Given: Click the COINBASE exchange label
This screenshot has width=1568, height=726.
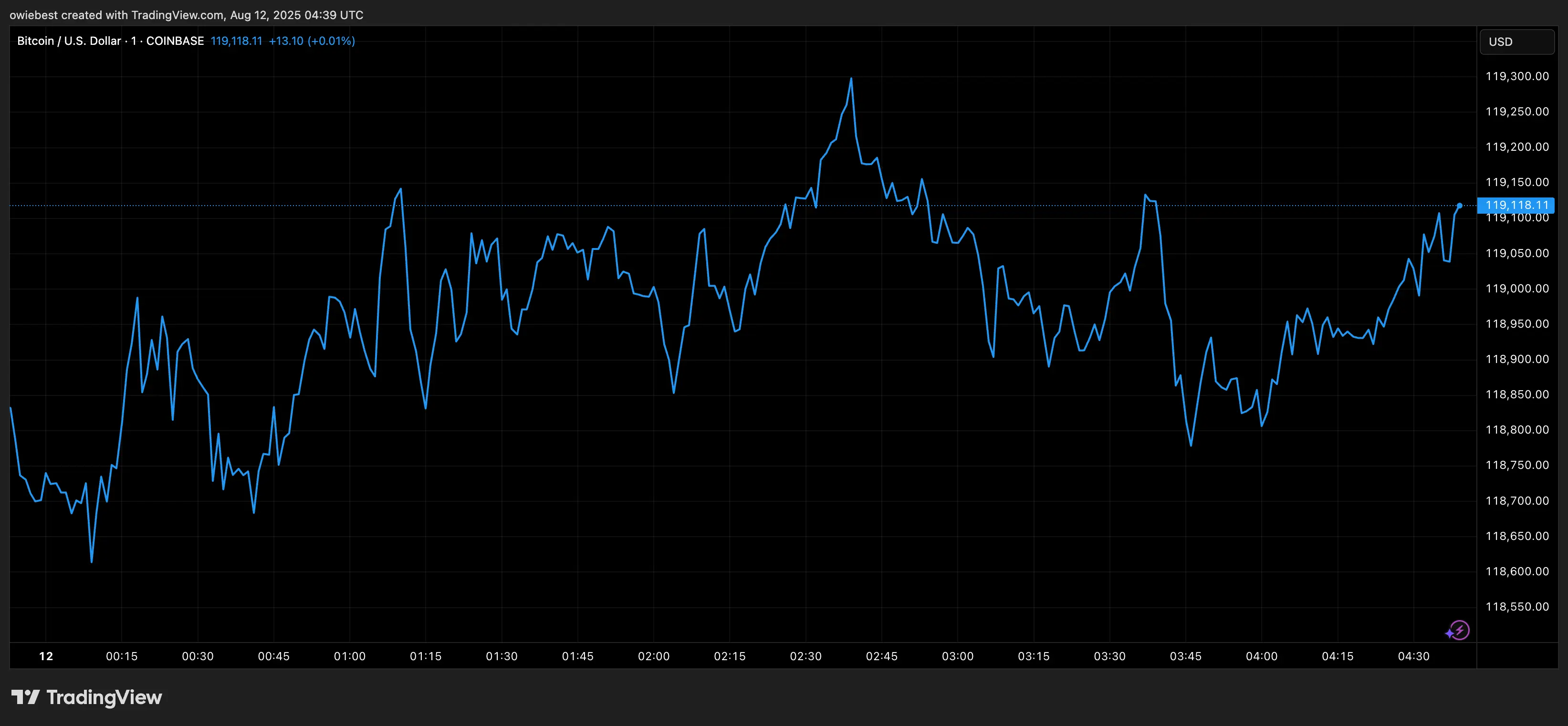Looking at the screenshot, I should point(175,41).
